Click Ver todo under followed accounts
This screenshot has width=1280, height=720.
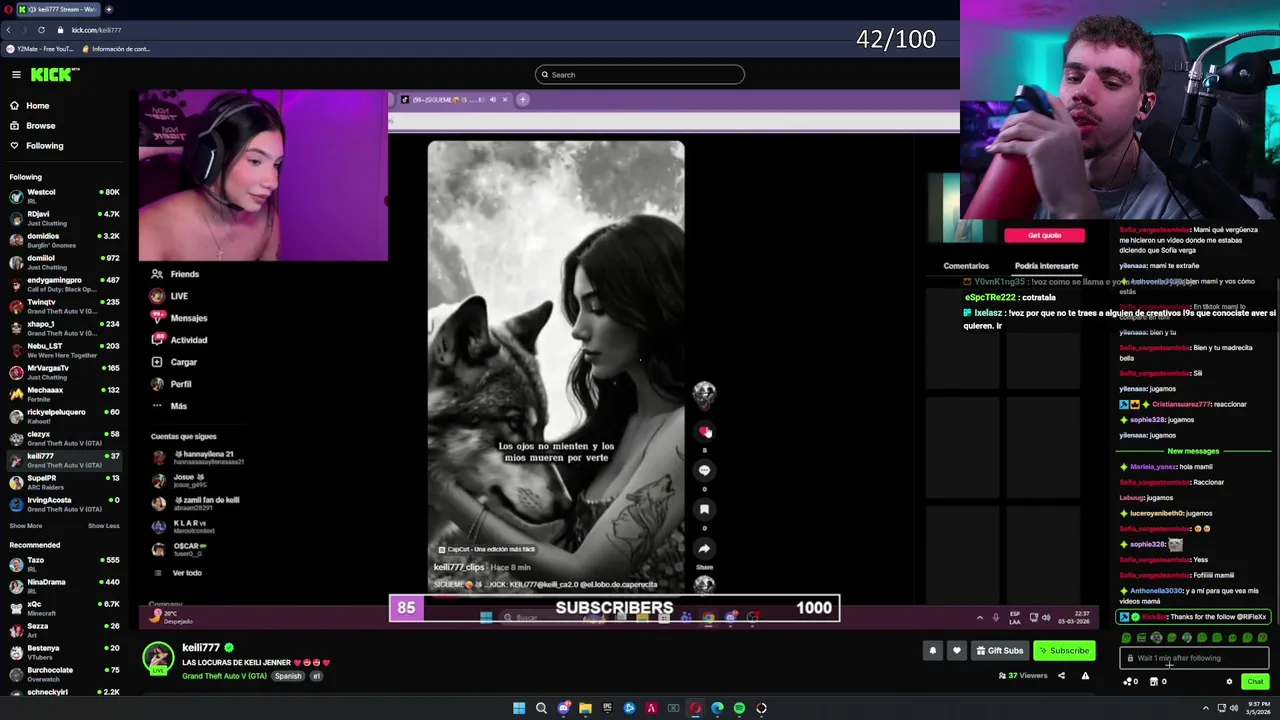pyautogui.click(x=178, y=573)
